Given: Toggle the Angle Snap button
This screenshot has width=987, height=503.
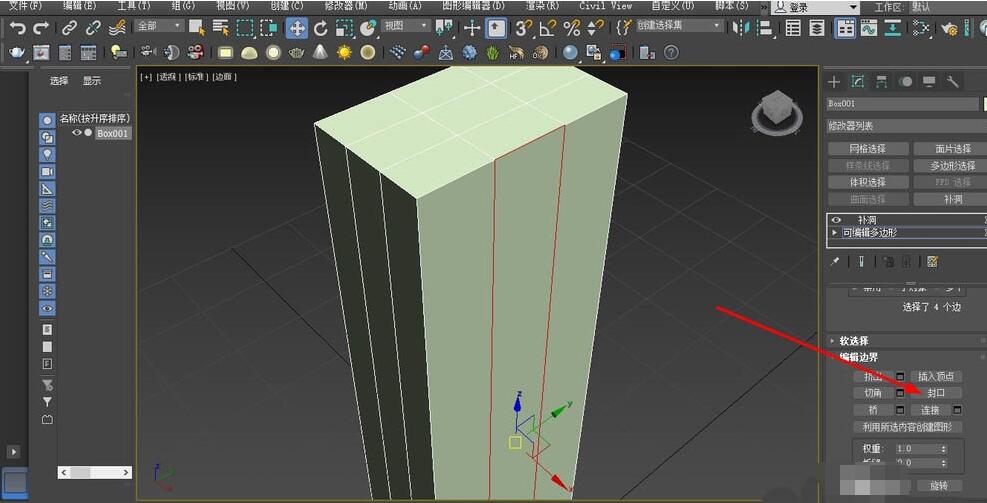Looking at the screenshot, I should click(548, 28).
